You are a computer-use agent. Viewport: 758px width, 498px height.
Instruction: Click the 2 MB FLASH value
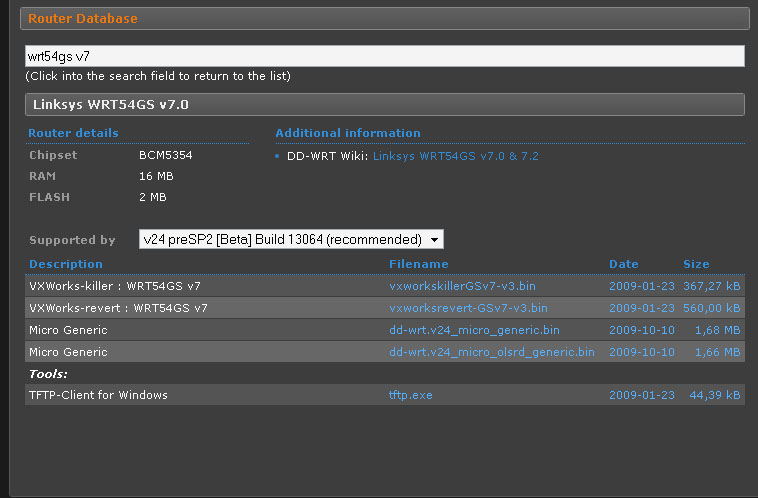pos(153,197)
